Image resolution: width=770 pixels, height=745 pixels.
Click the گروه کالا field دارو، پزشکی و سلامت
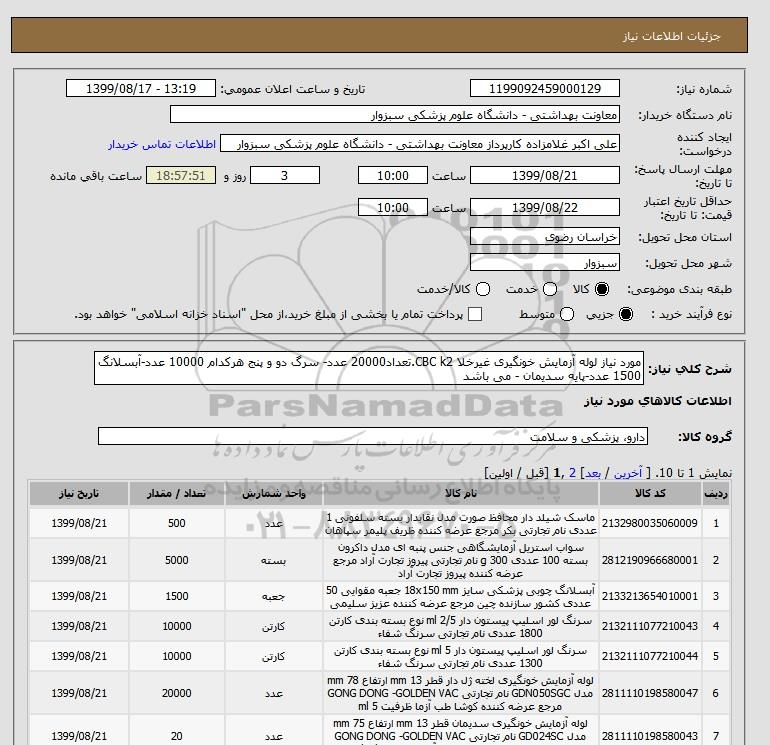pos(373,436)
